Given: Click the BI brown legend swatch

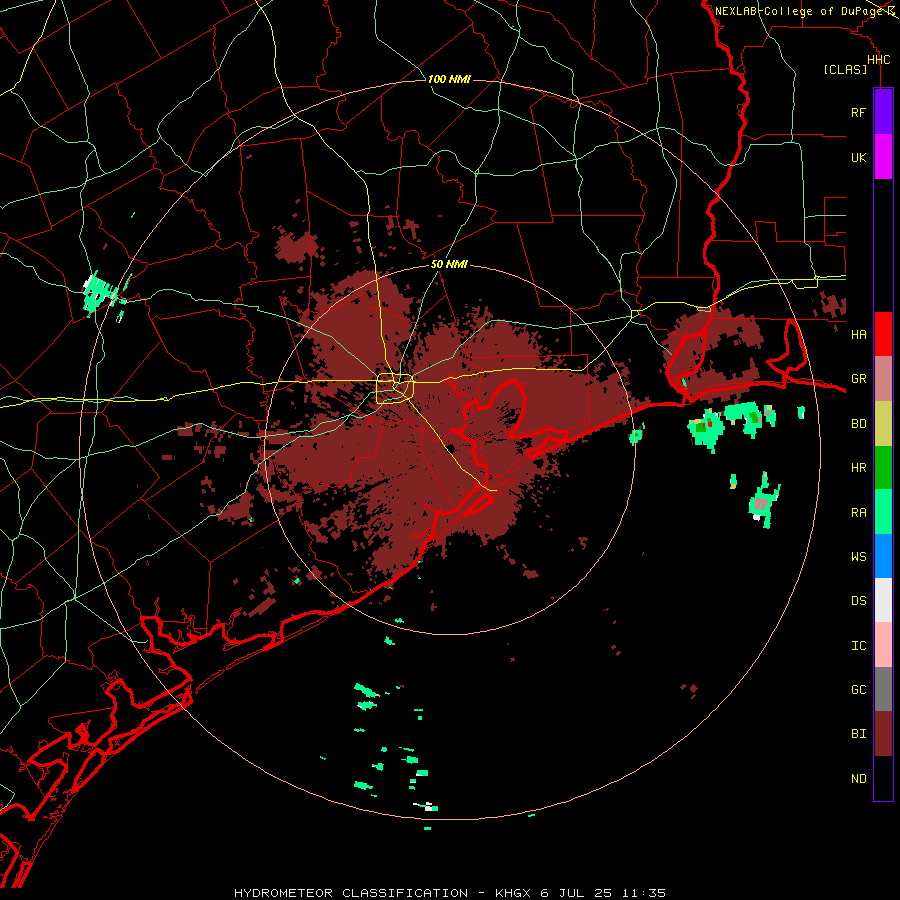Looking at the screenshot, I should tap(883, 734).
